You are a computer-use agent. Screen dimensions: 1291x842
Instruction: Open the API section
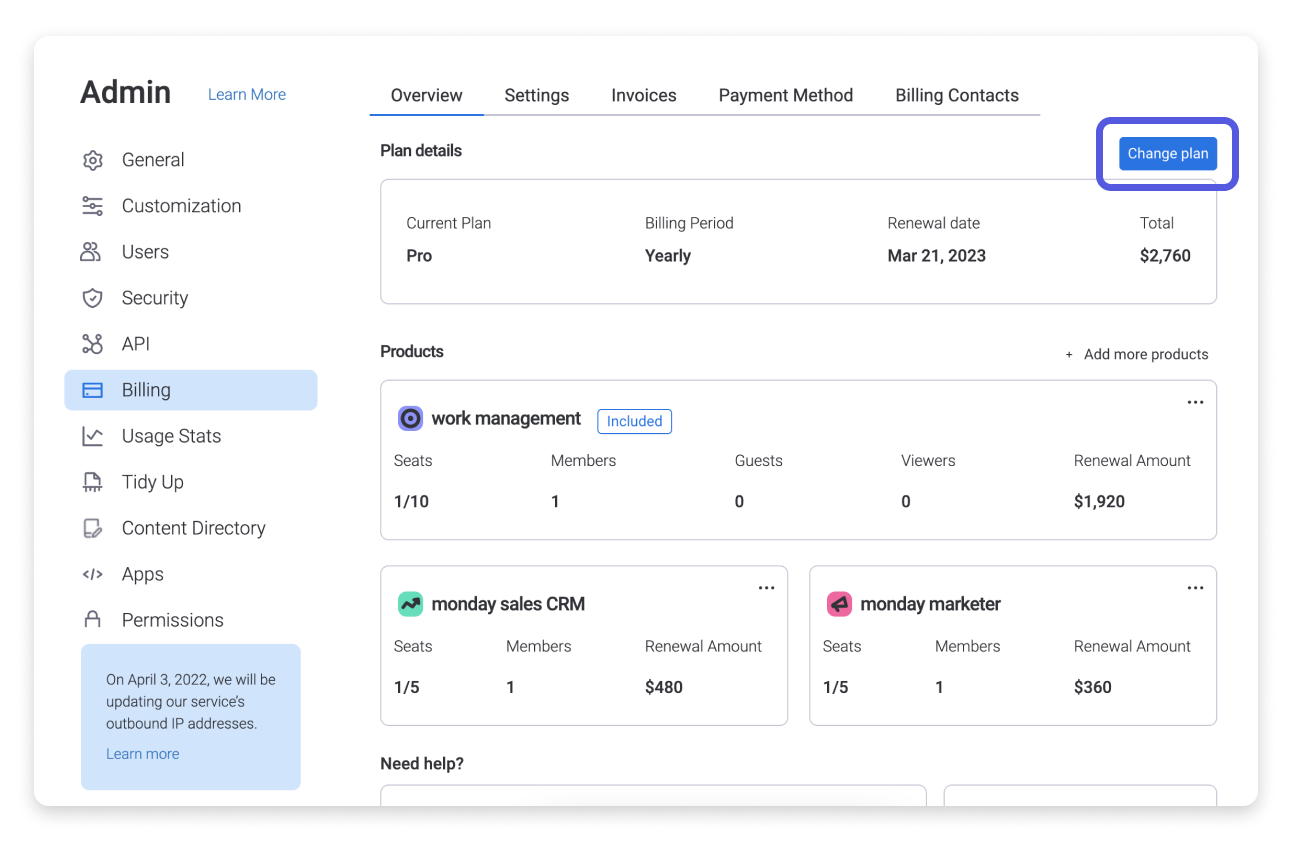coord(136,344)
